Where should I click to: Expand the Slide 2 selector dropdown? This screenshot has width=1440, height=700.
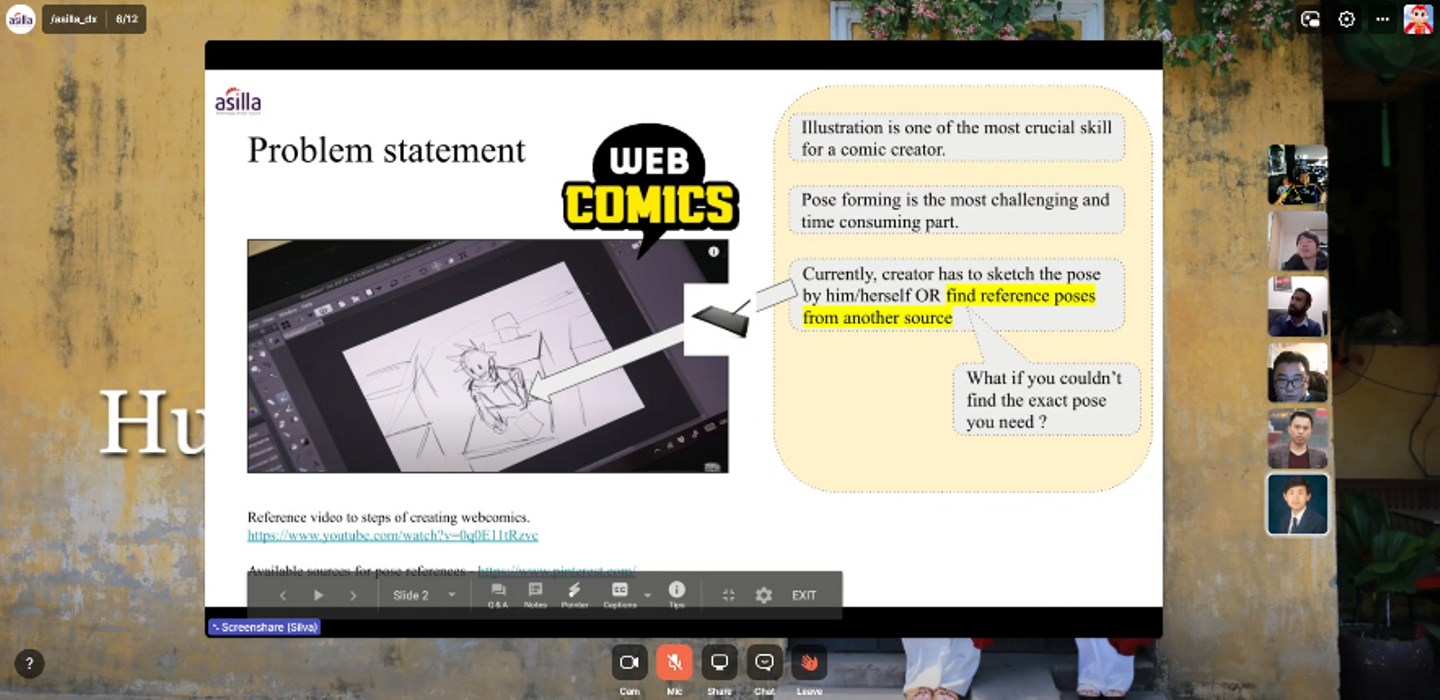coord(424,595)
